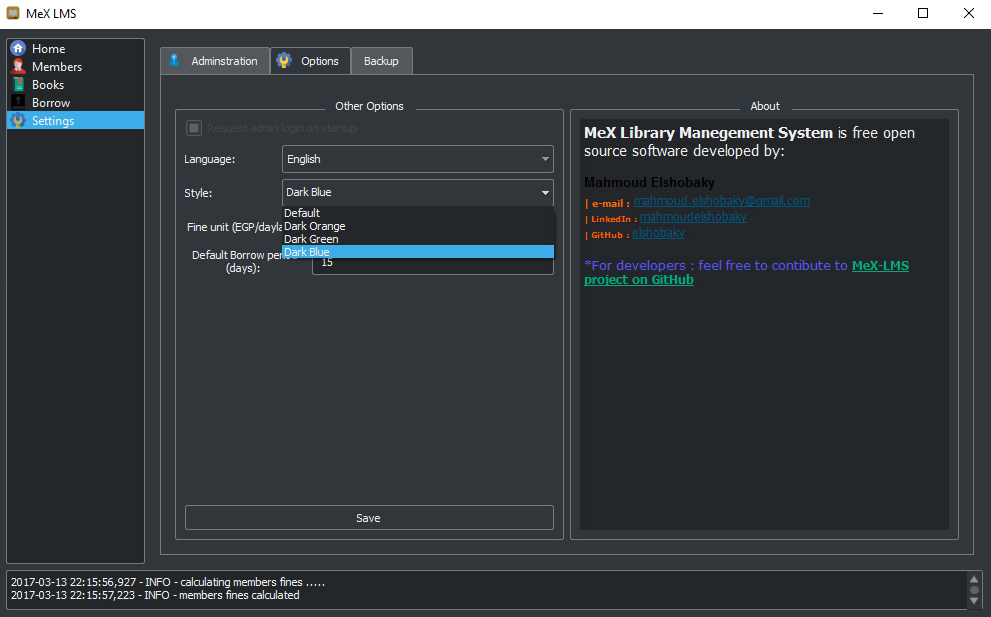Click the MeX LMS title bar app icon
This screenshot has height=617, width=991.
pyautogui.click(x=13, y=13)
